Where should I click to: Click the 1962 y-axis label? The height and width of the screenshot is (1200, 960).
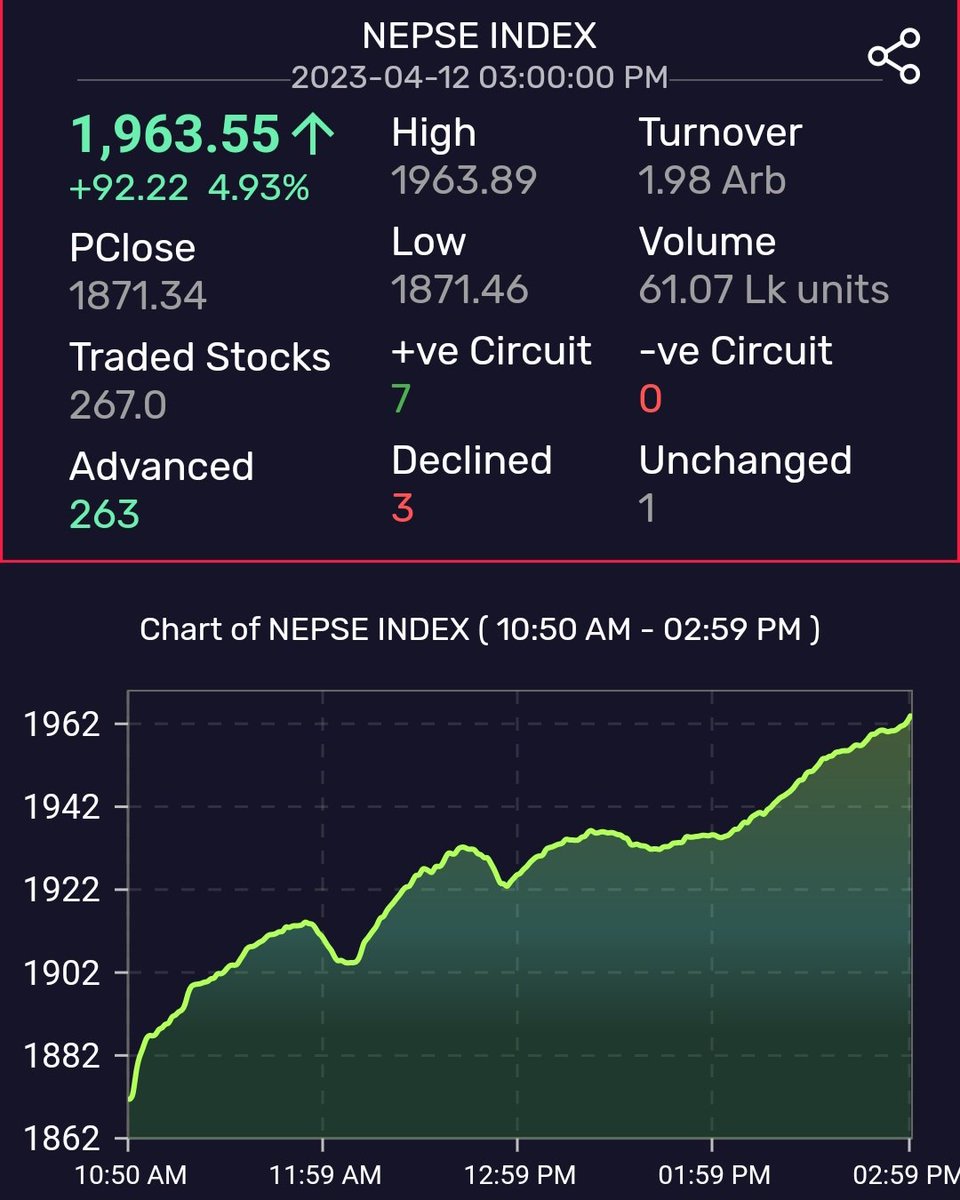(x=61, y=724)
